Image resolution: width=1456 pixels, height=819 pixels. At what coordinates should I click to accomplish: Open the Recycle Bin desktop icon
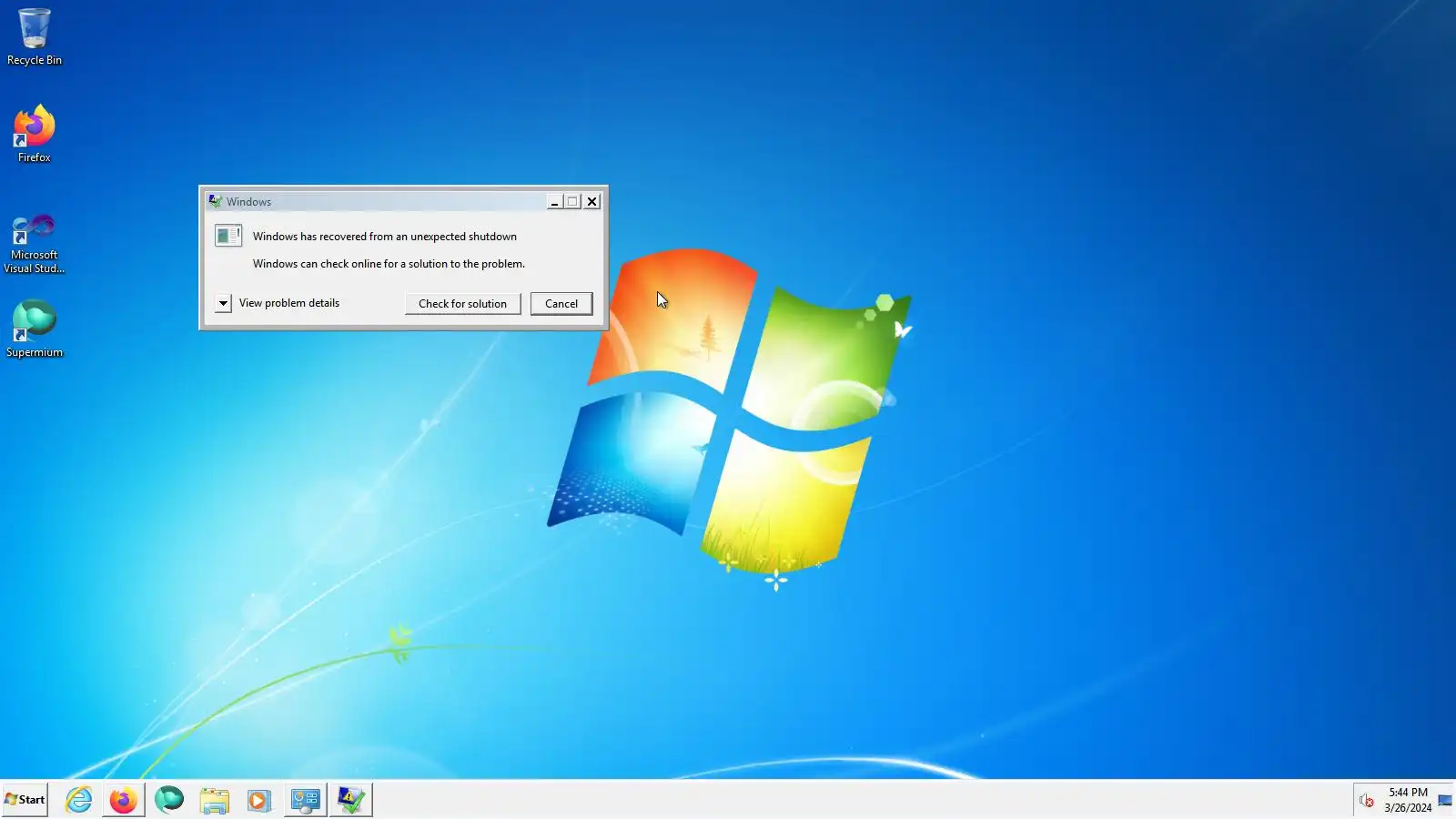35,37
